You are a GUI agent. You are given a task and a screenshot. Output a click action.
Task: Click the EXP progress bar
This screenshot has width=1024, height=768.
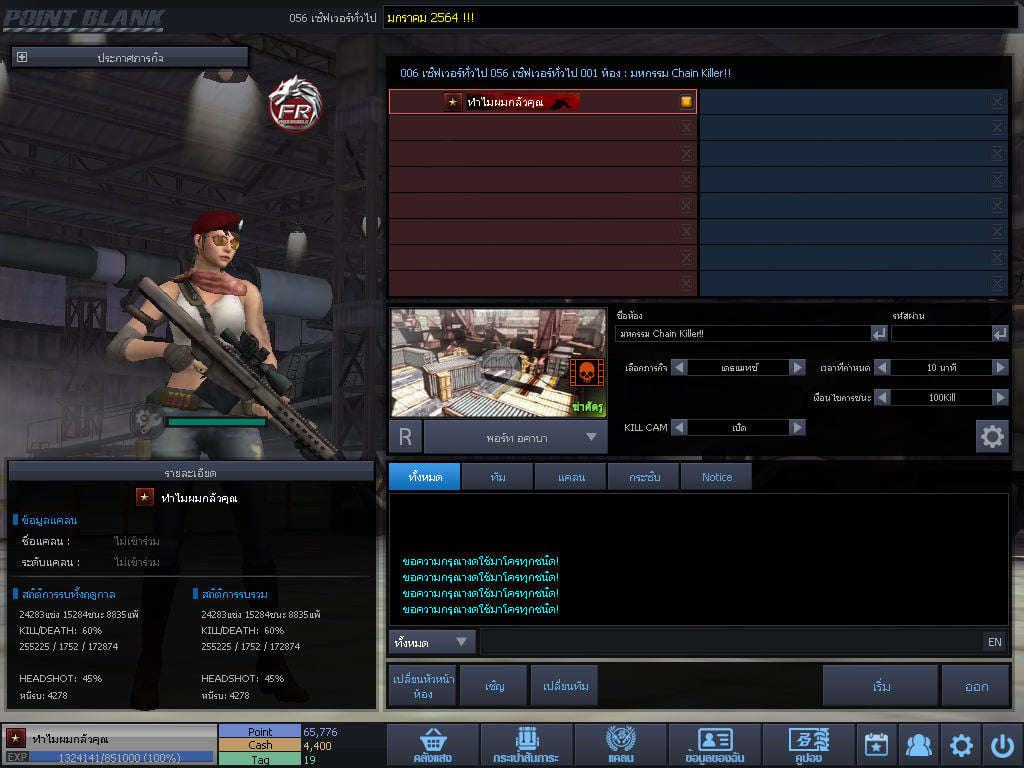click(121, 758)
